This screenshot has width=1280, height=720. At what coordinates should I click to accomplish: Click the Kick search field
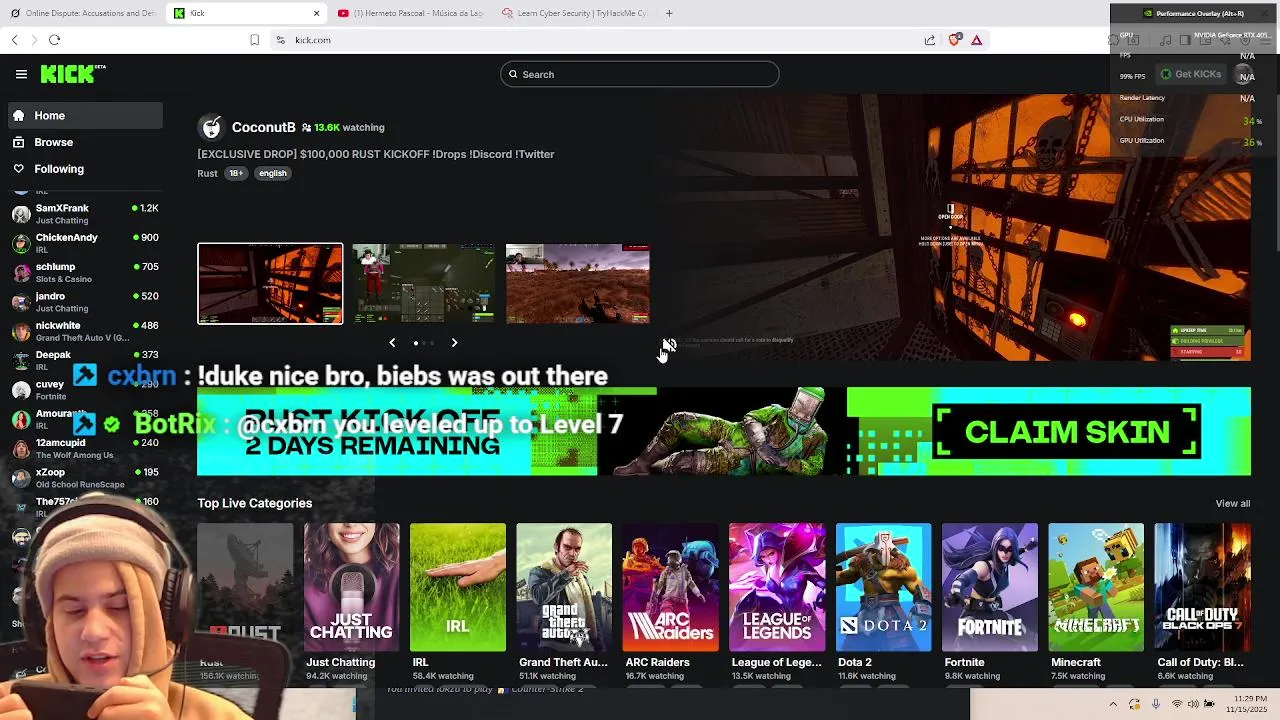coord(639,74)
